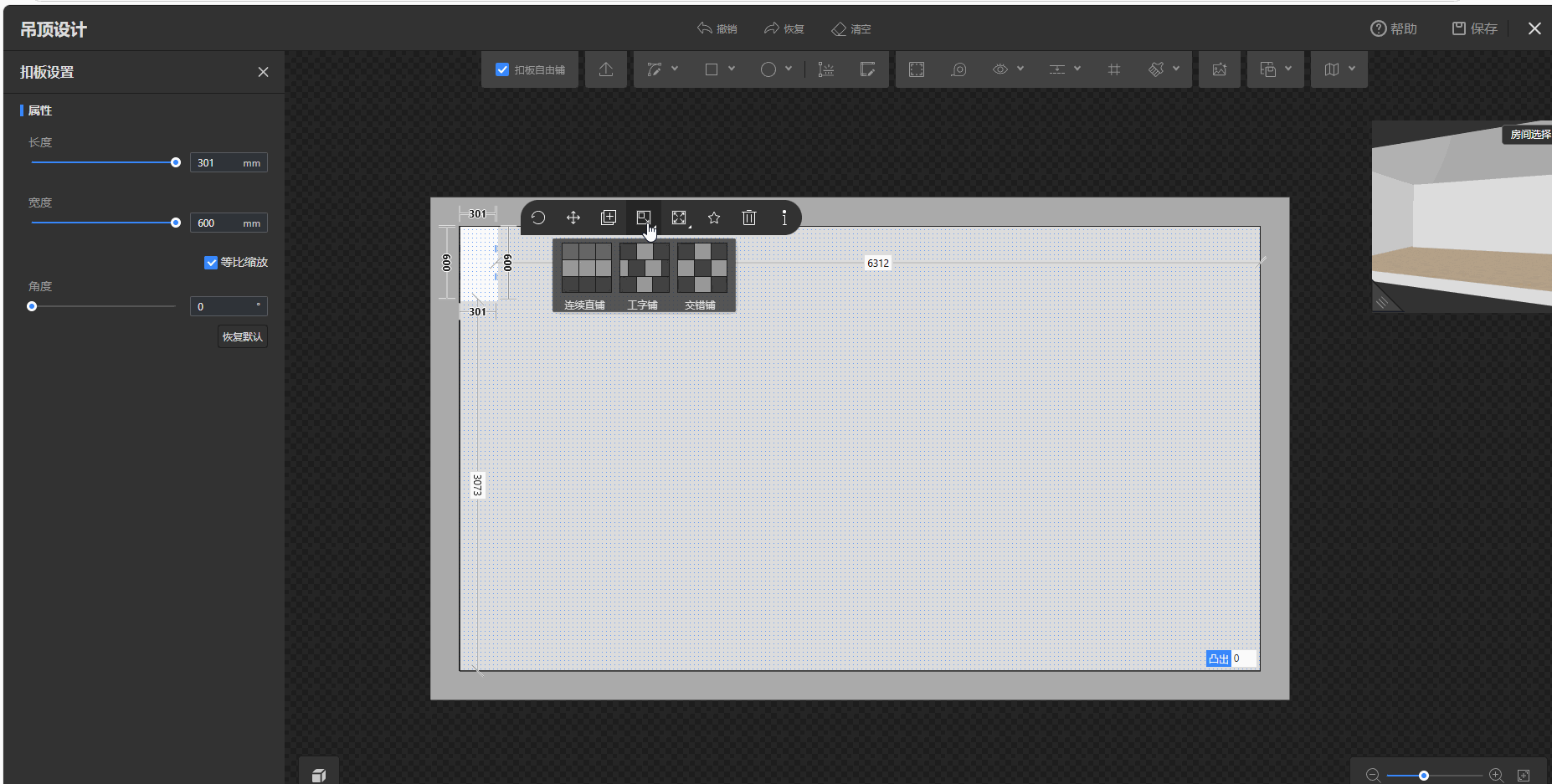1552x784 pixels.
Task: Click the duplicate panel icon
Action: tap(609, 218)
